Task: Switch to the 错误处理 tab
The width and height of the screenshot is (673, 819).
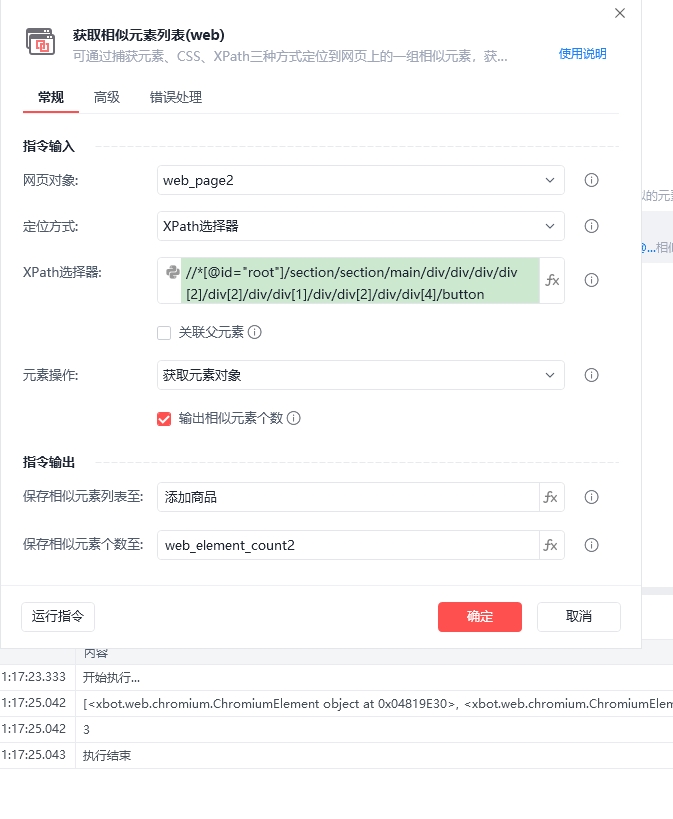Action: click(176, 97)
